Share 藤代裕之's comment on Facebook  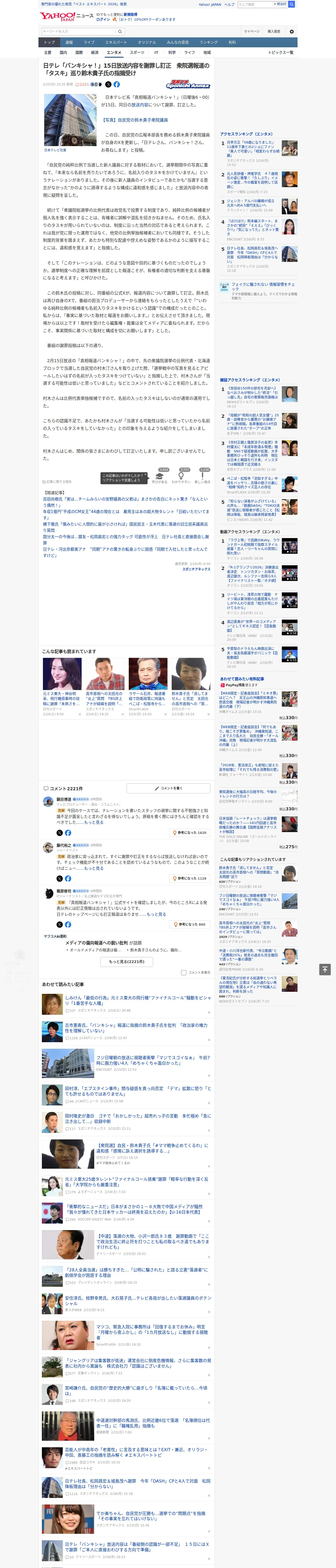pos(68,878)
